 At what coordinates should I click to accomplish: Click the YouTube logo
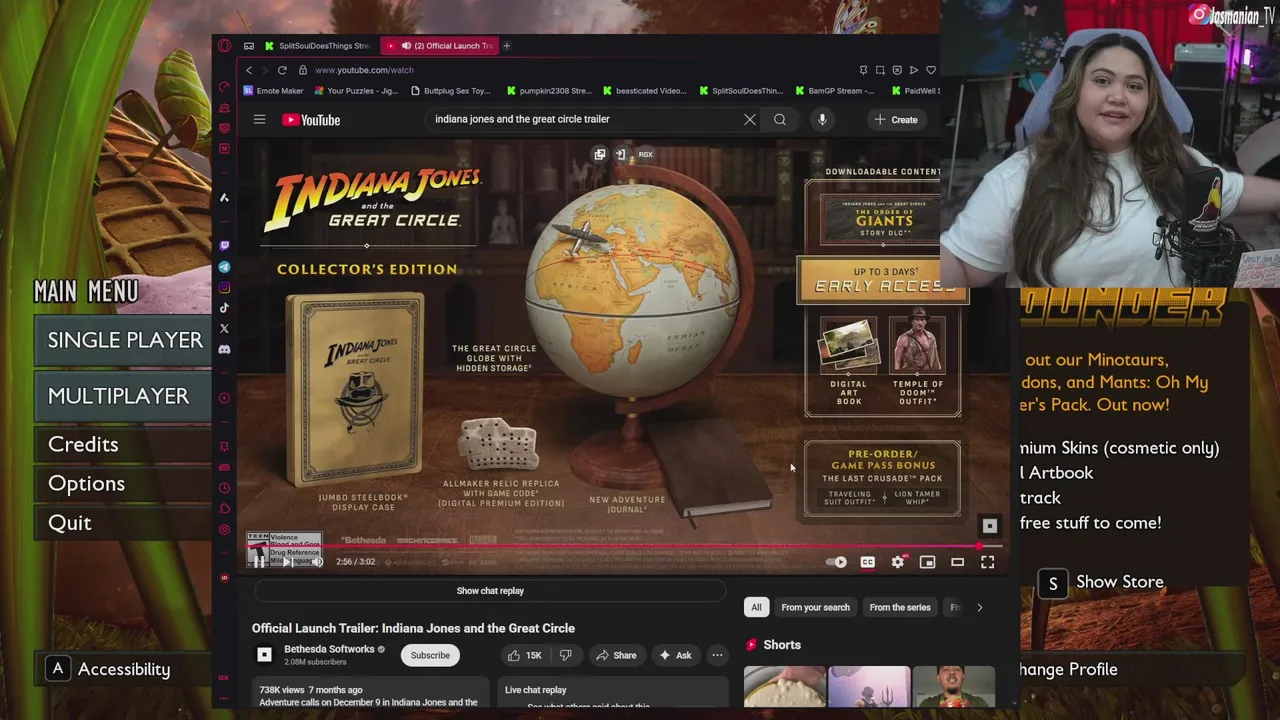[311, 120]
